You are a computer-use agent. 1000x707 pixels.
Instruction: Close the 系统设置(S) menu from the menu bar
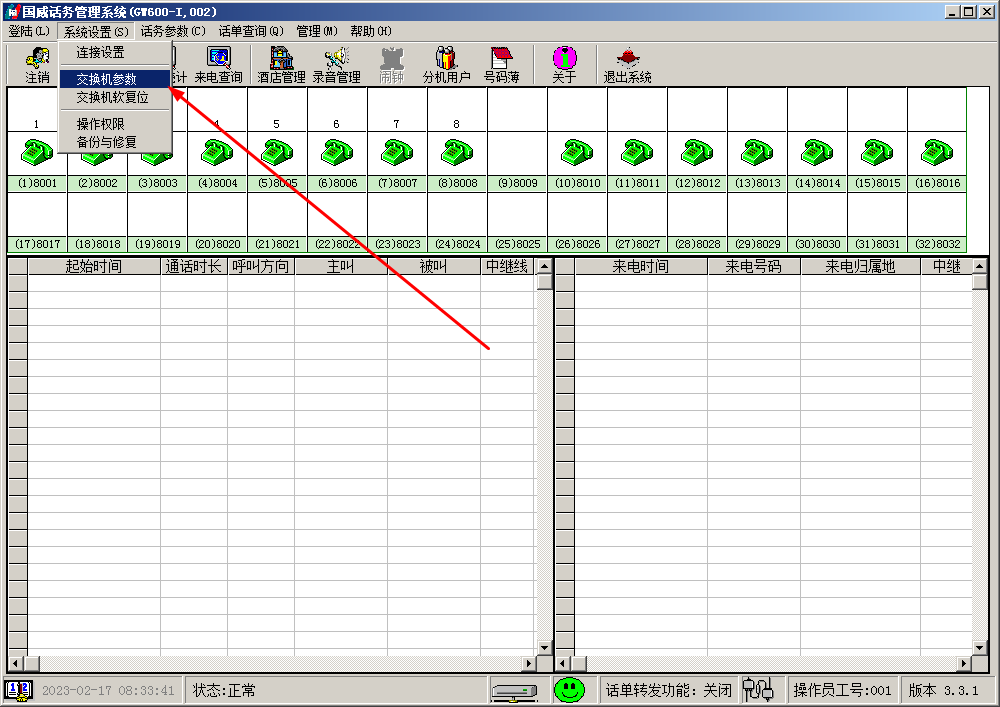[96, 31]
